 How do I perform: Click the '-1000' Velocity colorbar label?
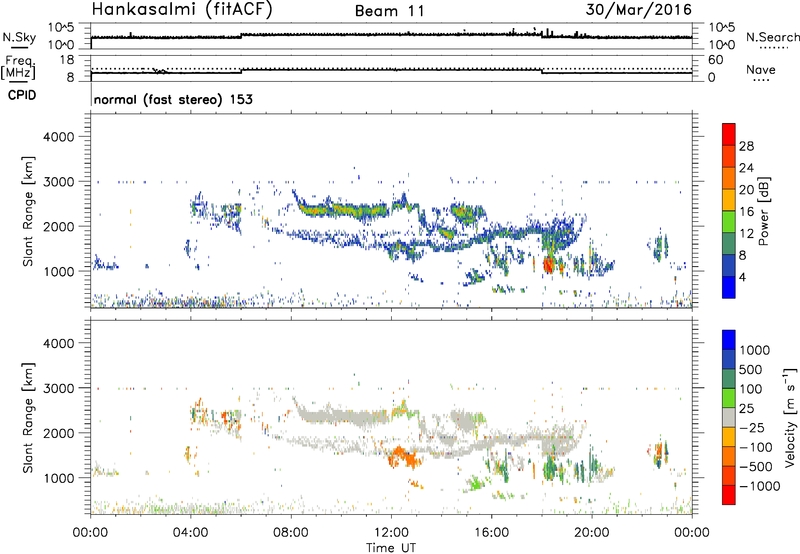(x=759, y=486)
